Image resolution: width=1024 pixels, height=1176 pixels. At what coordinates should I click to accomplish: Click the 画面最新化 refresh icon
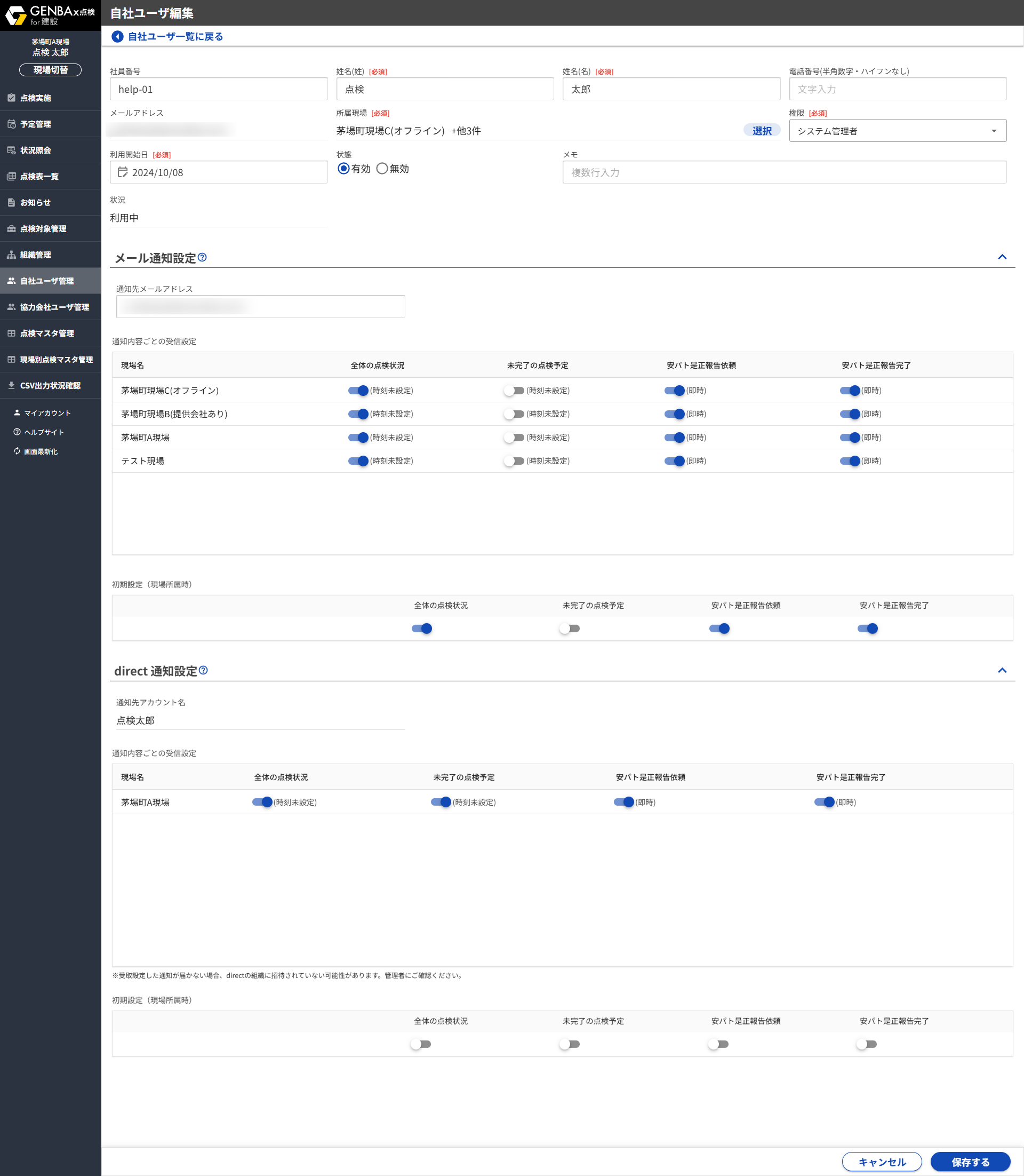click(x=17, y=451)
